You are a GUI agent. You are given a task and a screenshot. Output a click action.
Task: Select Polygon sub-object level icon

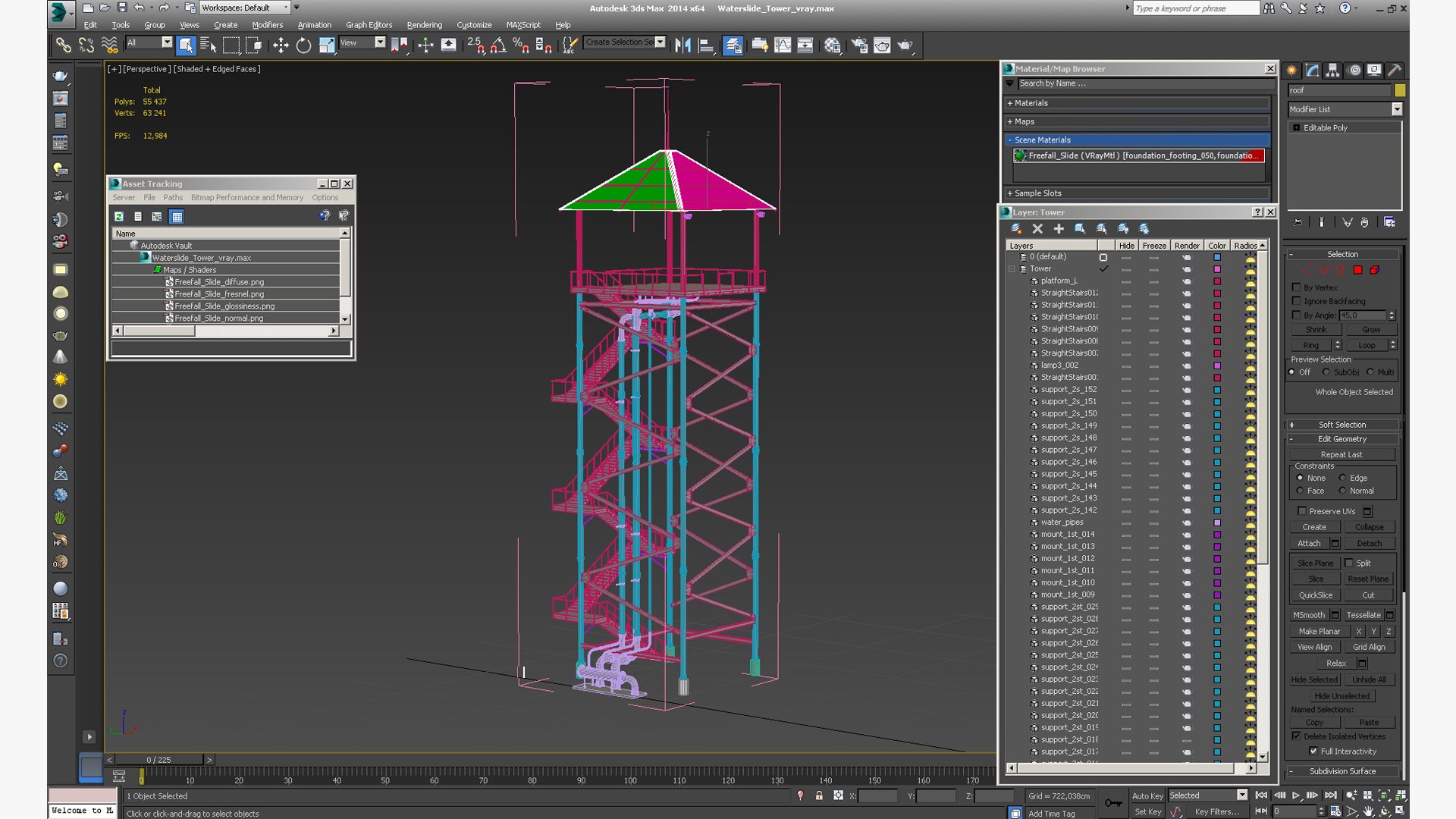1357,270
